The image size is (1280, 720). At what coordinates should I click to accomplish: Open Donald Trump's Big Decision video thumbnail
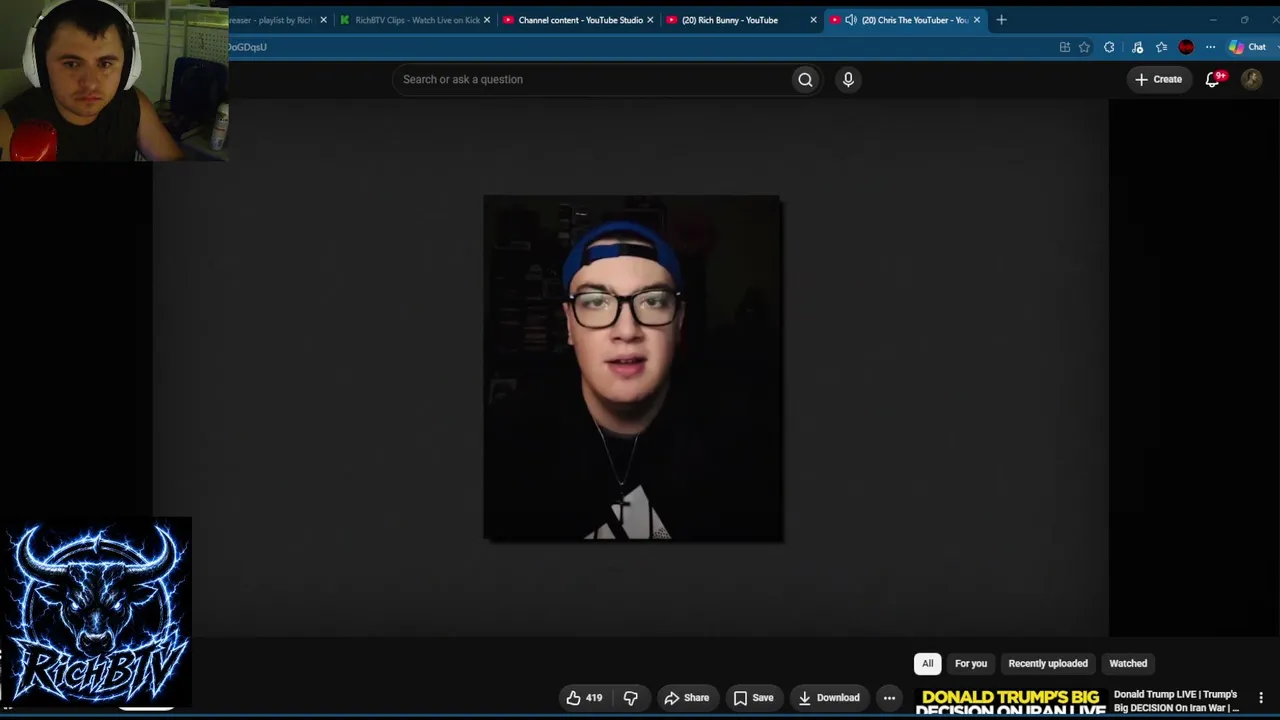(x=1010, y=702)
